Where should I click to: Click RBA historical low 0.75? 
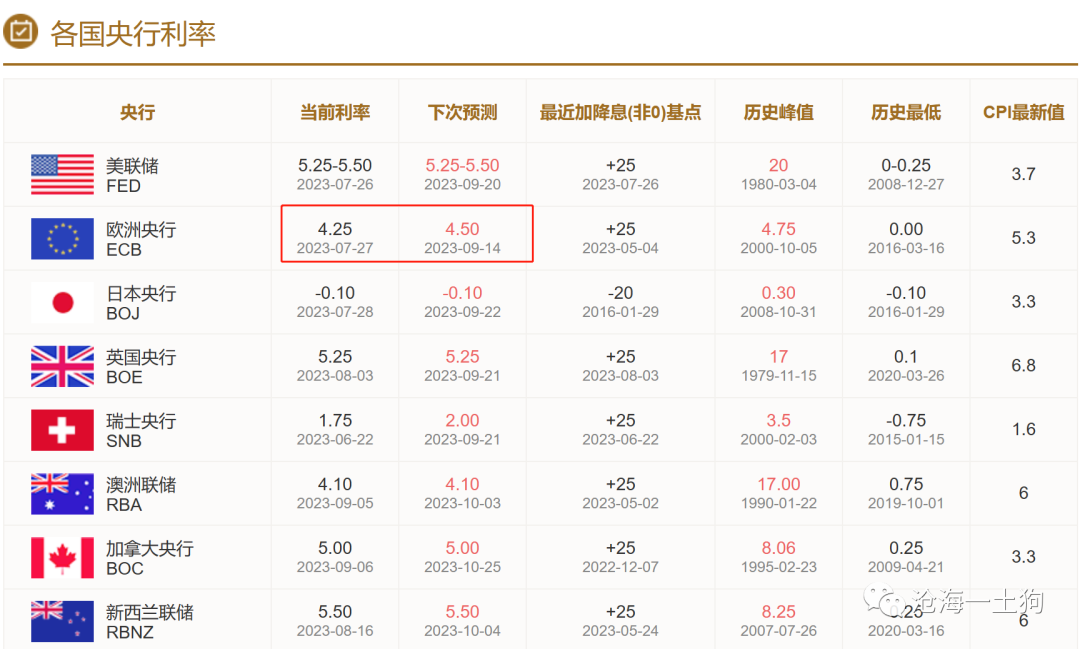pyautogui.click(x=906, y=484)
